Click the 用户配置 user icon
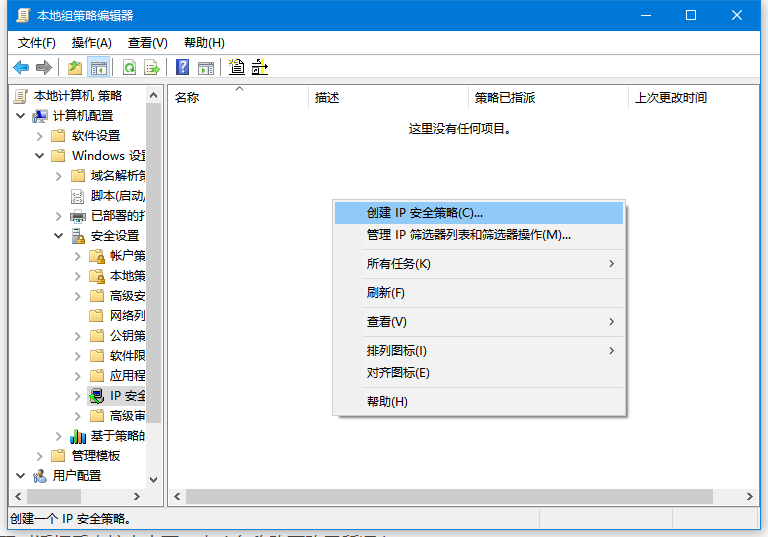 click(40, 476)
